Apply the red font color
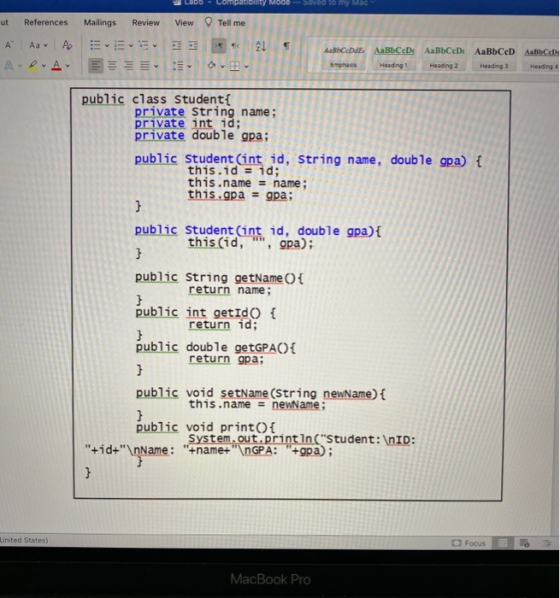The height and width of the screenshot is (598, 560). click(56, 66)
